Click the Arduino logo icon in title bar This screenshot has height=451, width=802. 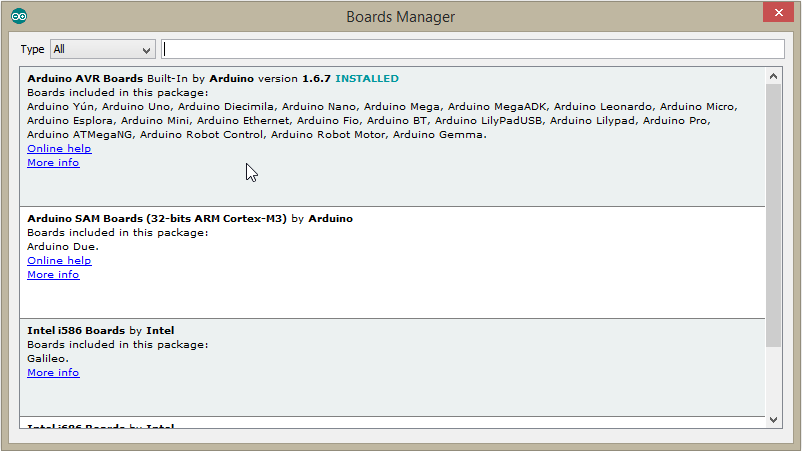19,16
